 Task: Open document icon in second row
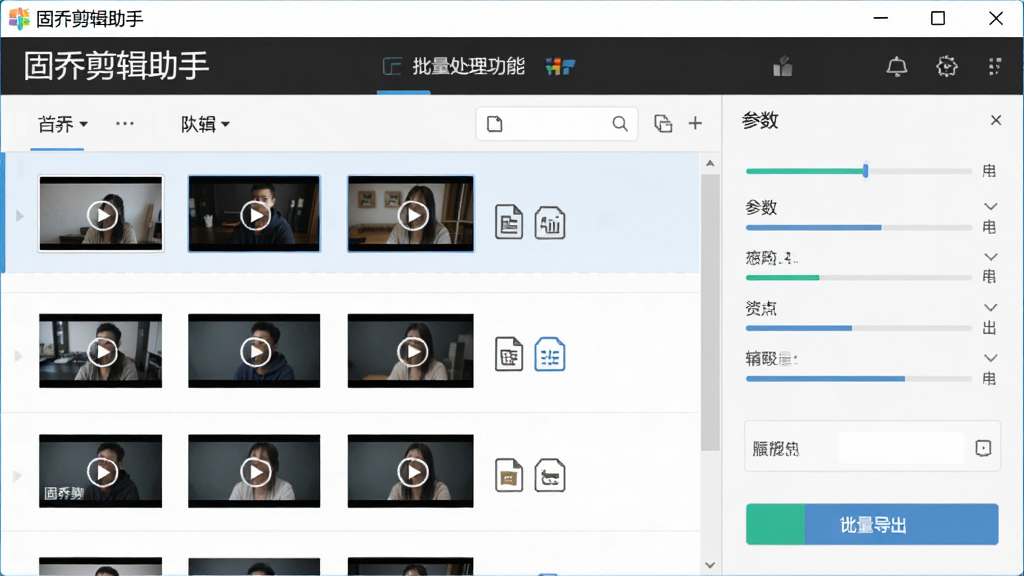click(x=509, y=355)
